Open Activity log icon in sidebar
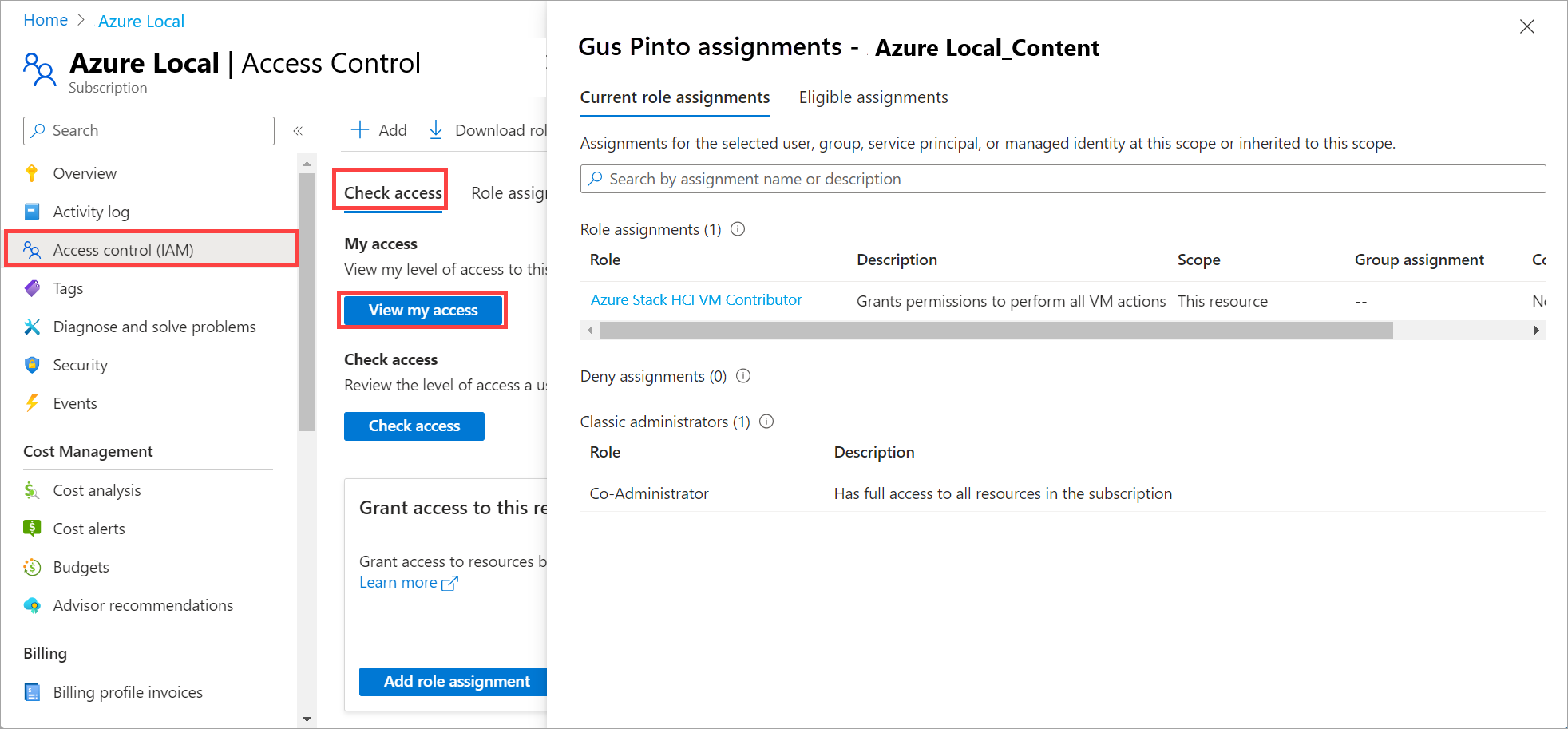This screenshot has height=729, width=1568. pos(32,212)
